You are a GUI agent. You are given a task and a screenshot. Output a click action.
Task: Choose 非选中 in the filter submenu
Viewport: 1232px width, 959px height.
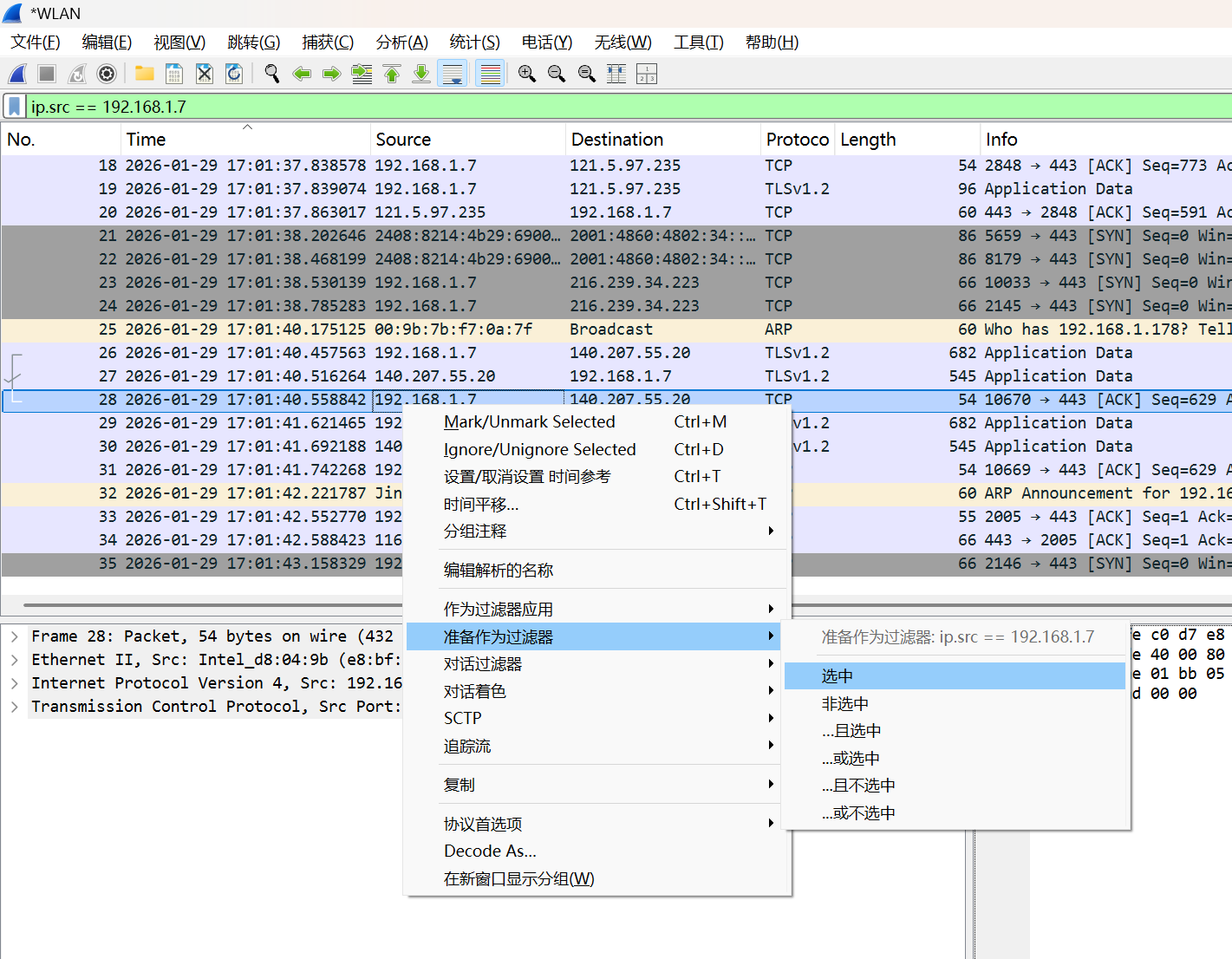955,704
